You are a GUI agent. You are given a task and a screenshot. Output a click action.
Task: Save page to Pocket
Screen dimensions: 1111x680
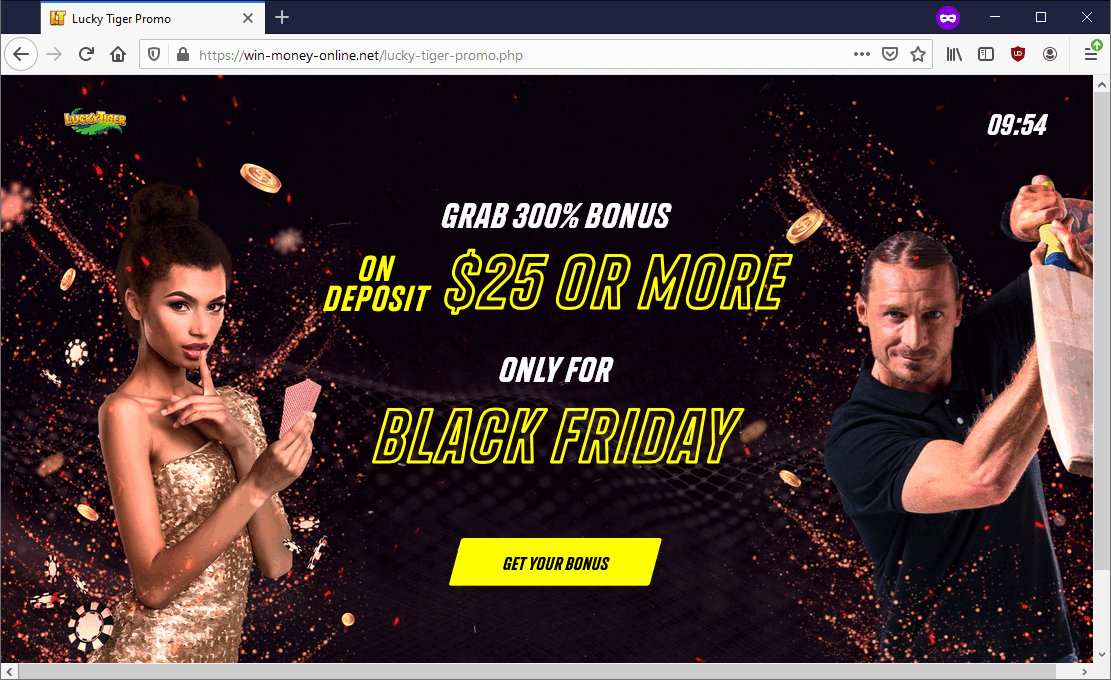click(x=890, y=55)
